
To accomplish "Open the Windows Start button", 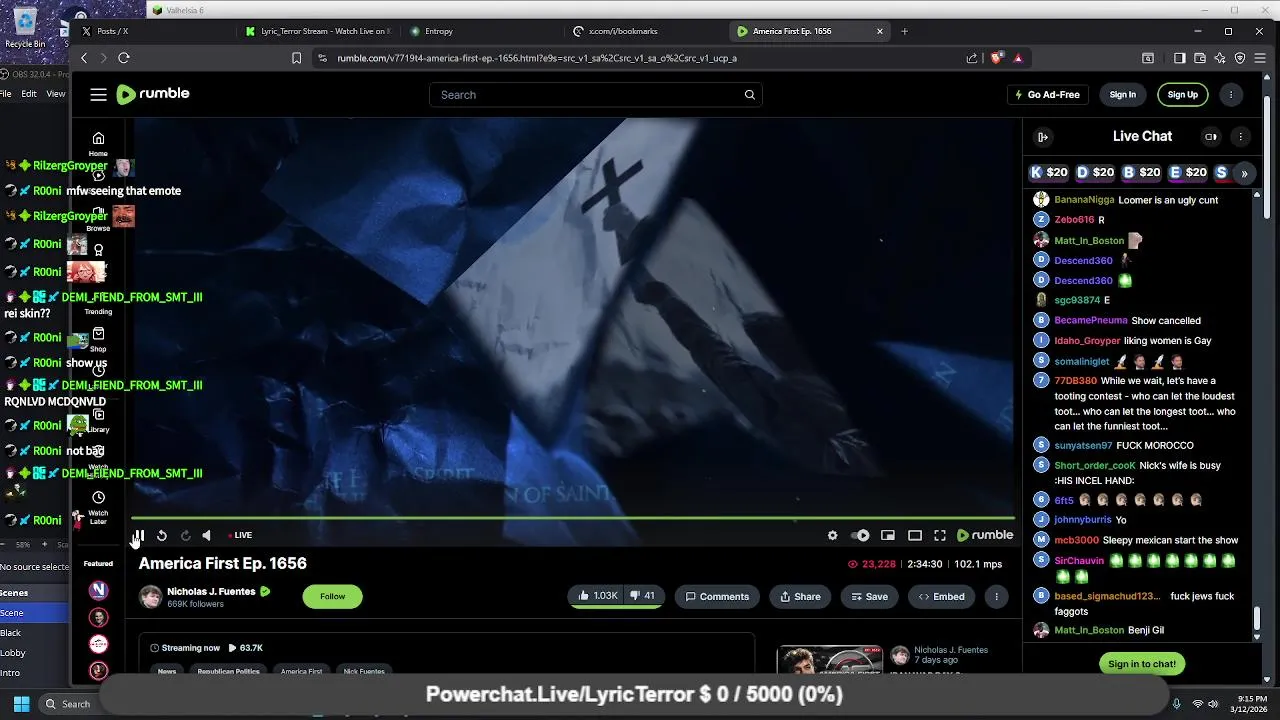I will [x=21, y=704].
